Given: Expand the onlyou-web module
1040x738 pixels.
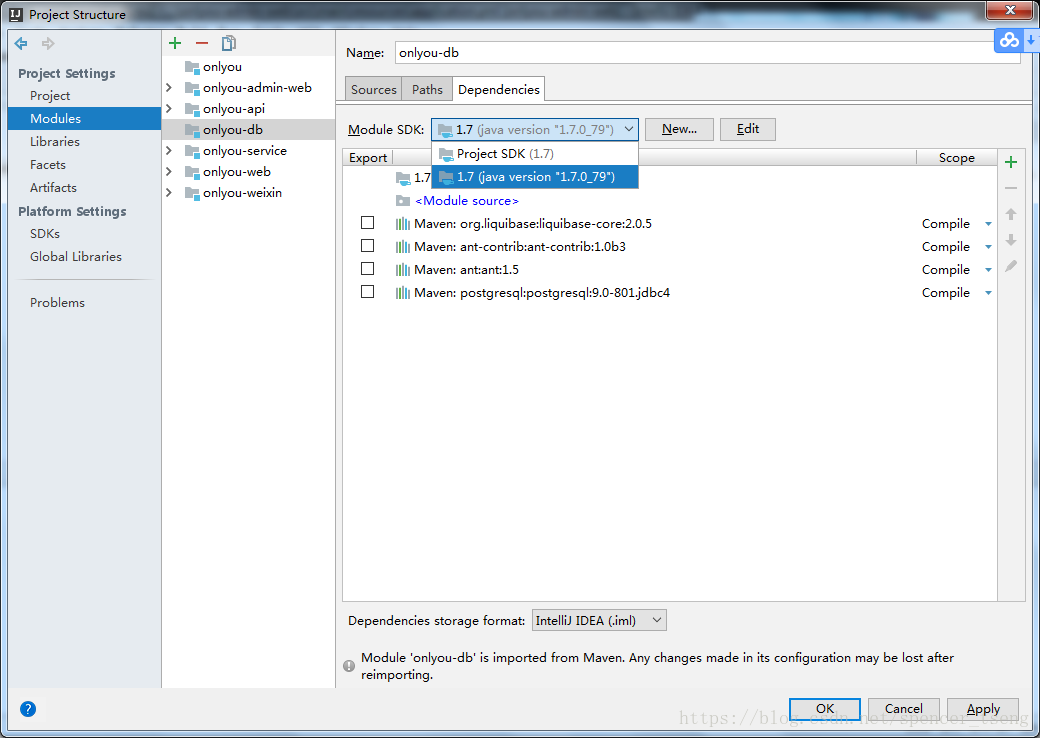Looking at the screenshot, I should pyautogui.click(x=169, y=172).
